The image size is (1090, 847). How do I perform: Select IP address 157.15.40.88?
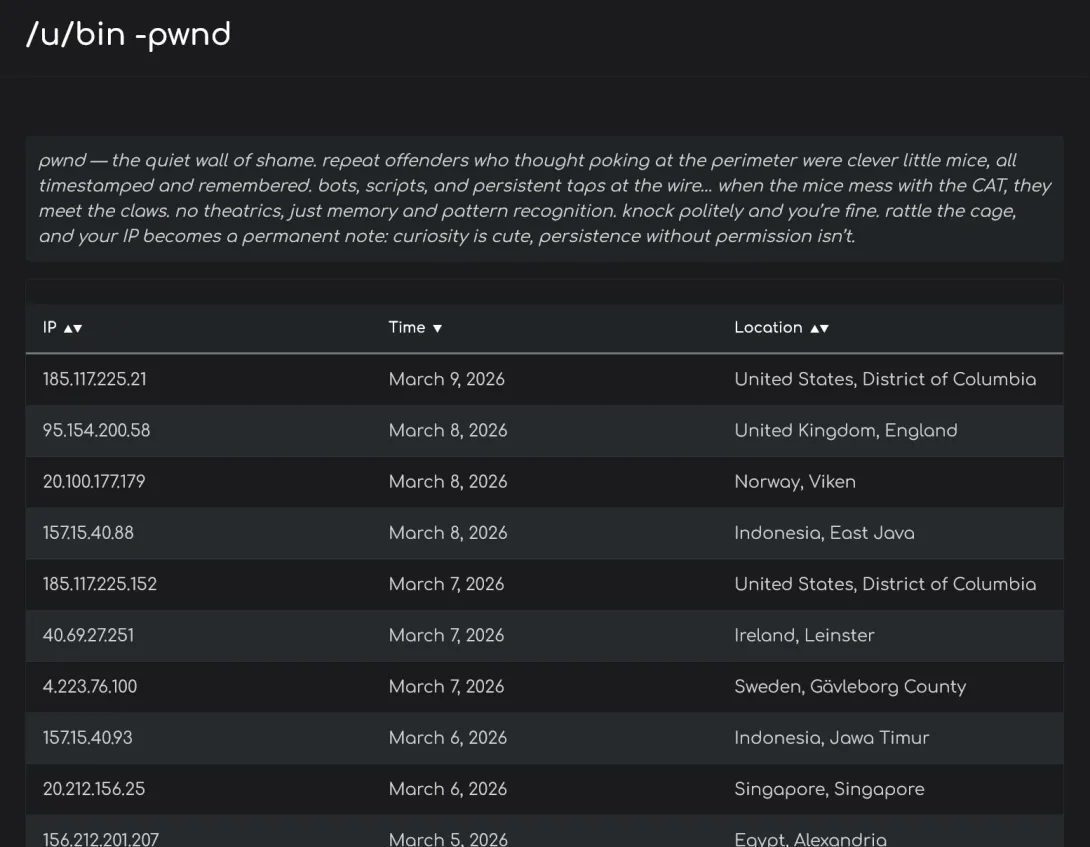88,533
